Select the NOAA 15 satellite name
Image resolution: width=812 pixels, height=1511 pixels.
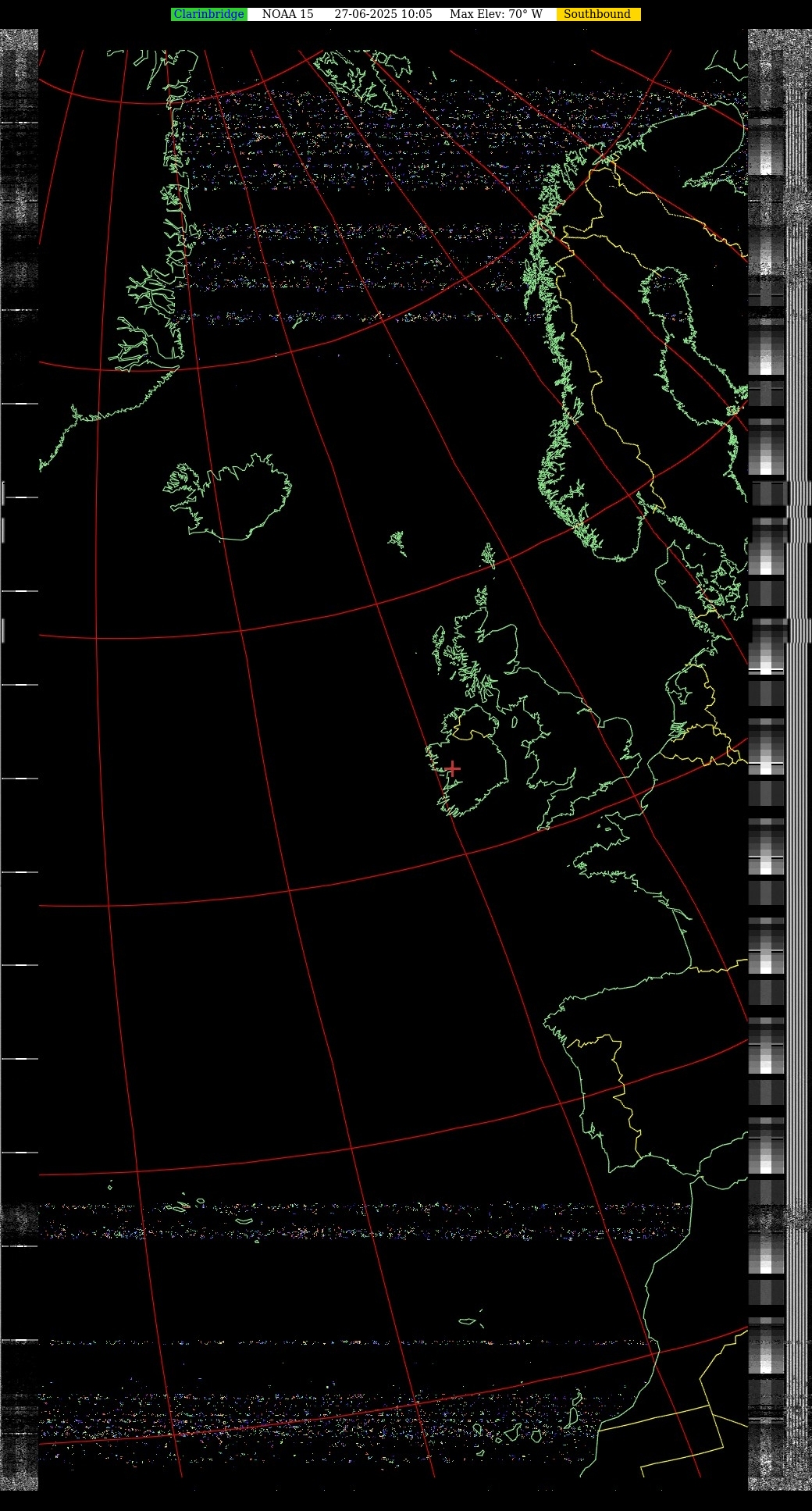[x=287, y=14]
